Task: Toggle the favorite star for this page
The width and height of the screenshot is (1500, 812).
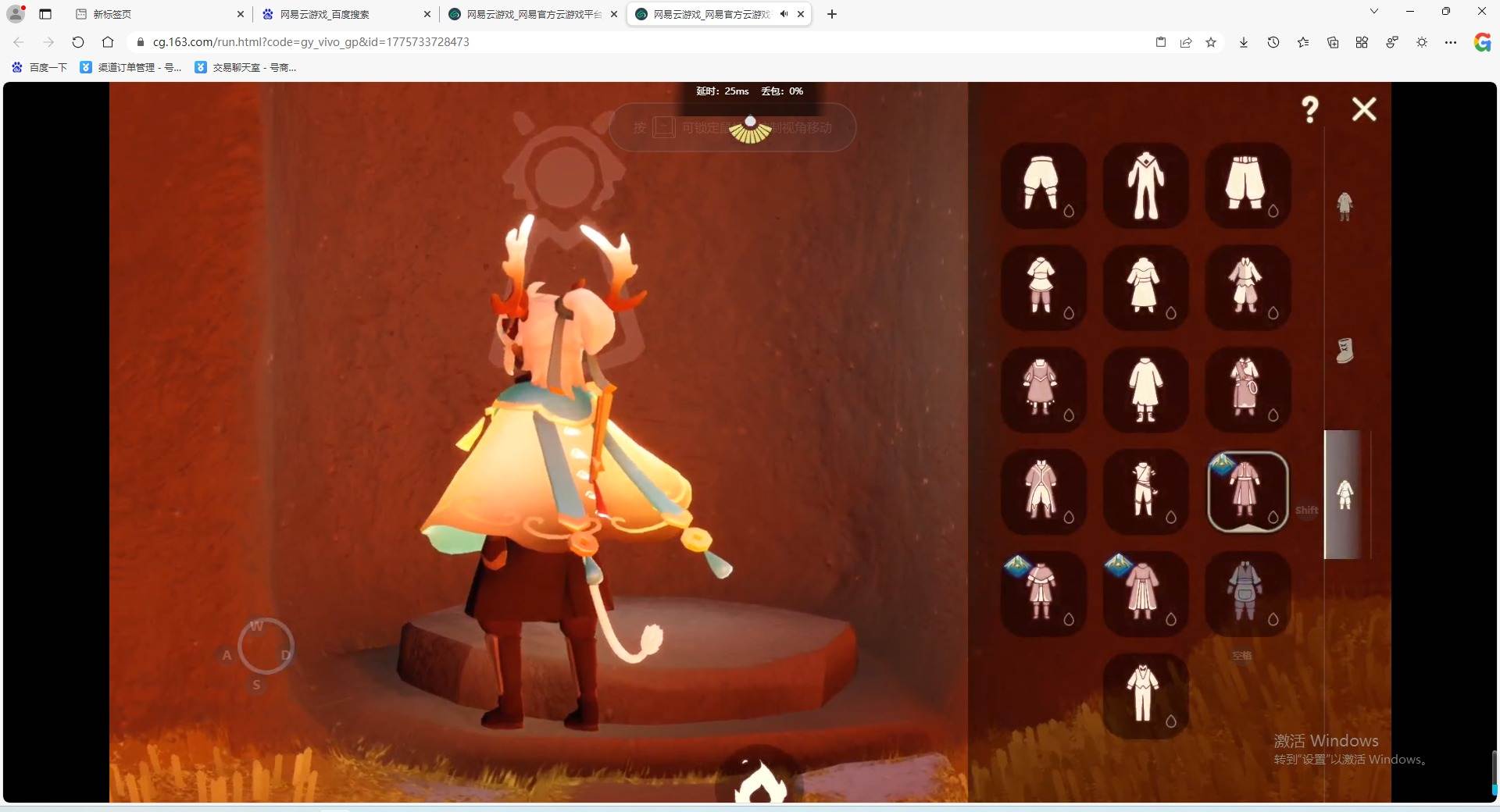Action: coord(1211,42)
